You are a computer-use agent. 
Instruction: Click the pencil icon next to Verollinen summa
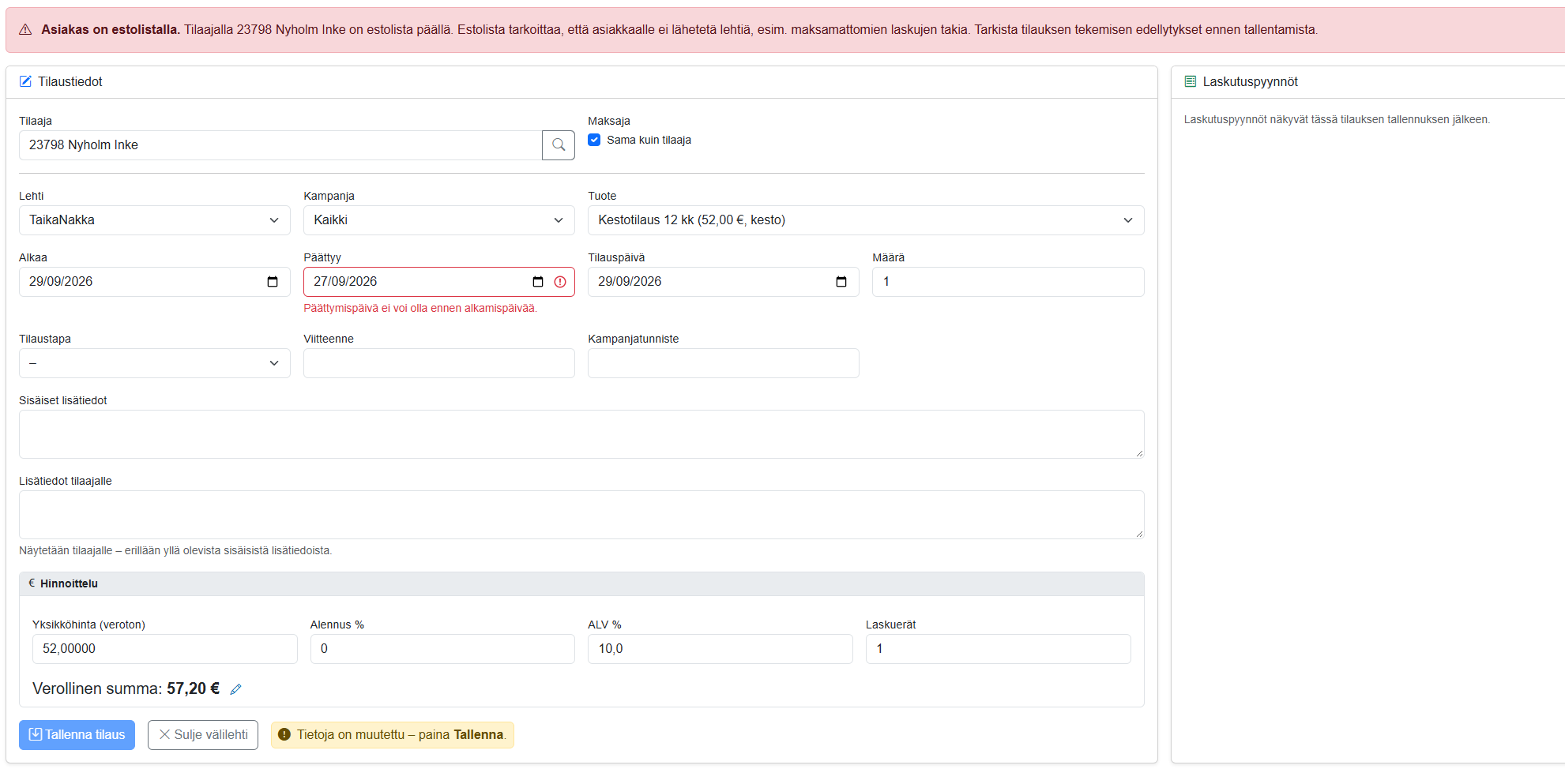coord(235,689)
